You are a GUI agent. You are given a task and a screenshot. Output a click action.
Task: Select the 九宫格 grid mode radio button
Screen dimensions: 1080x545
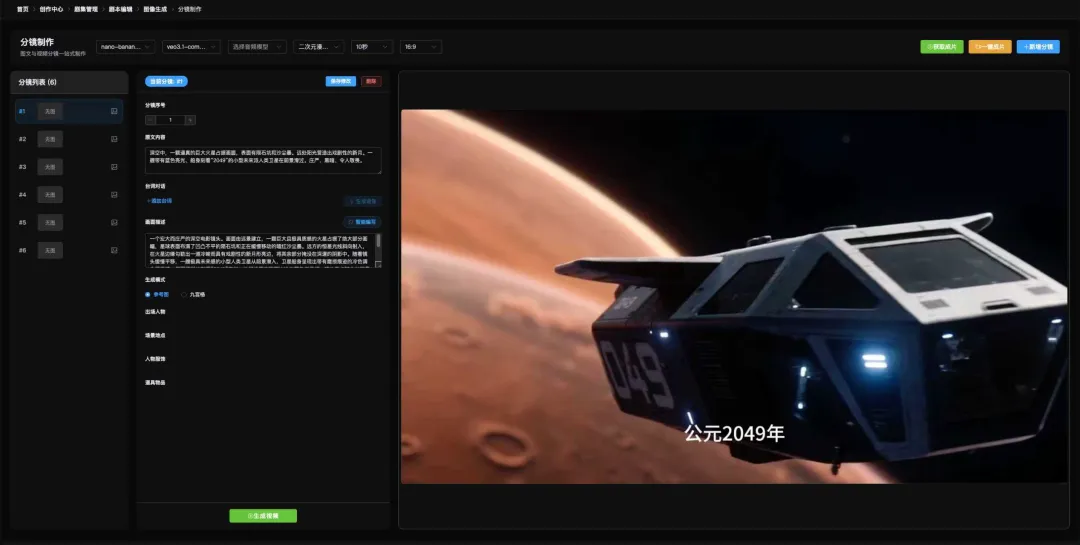[193, 295]
